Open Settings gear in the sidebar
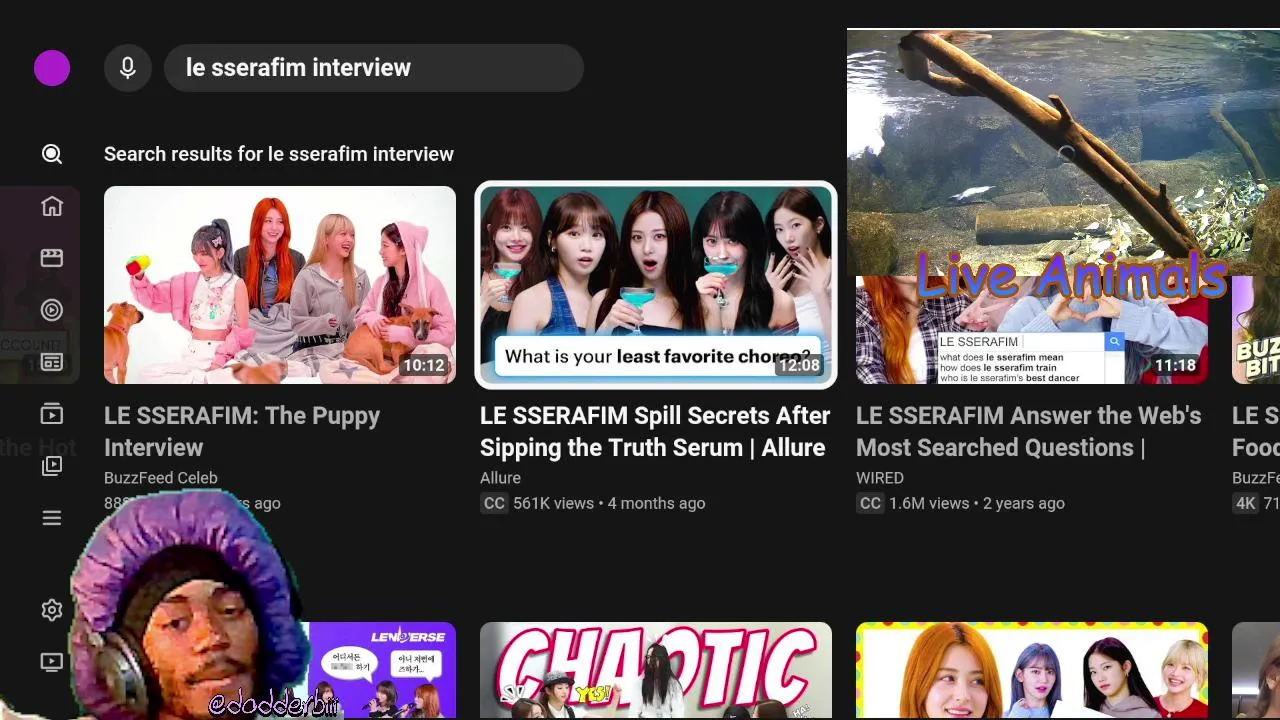Image resolution: width=1280 pixels, height=720 pixels. 52,610
